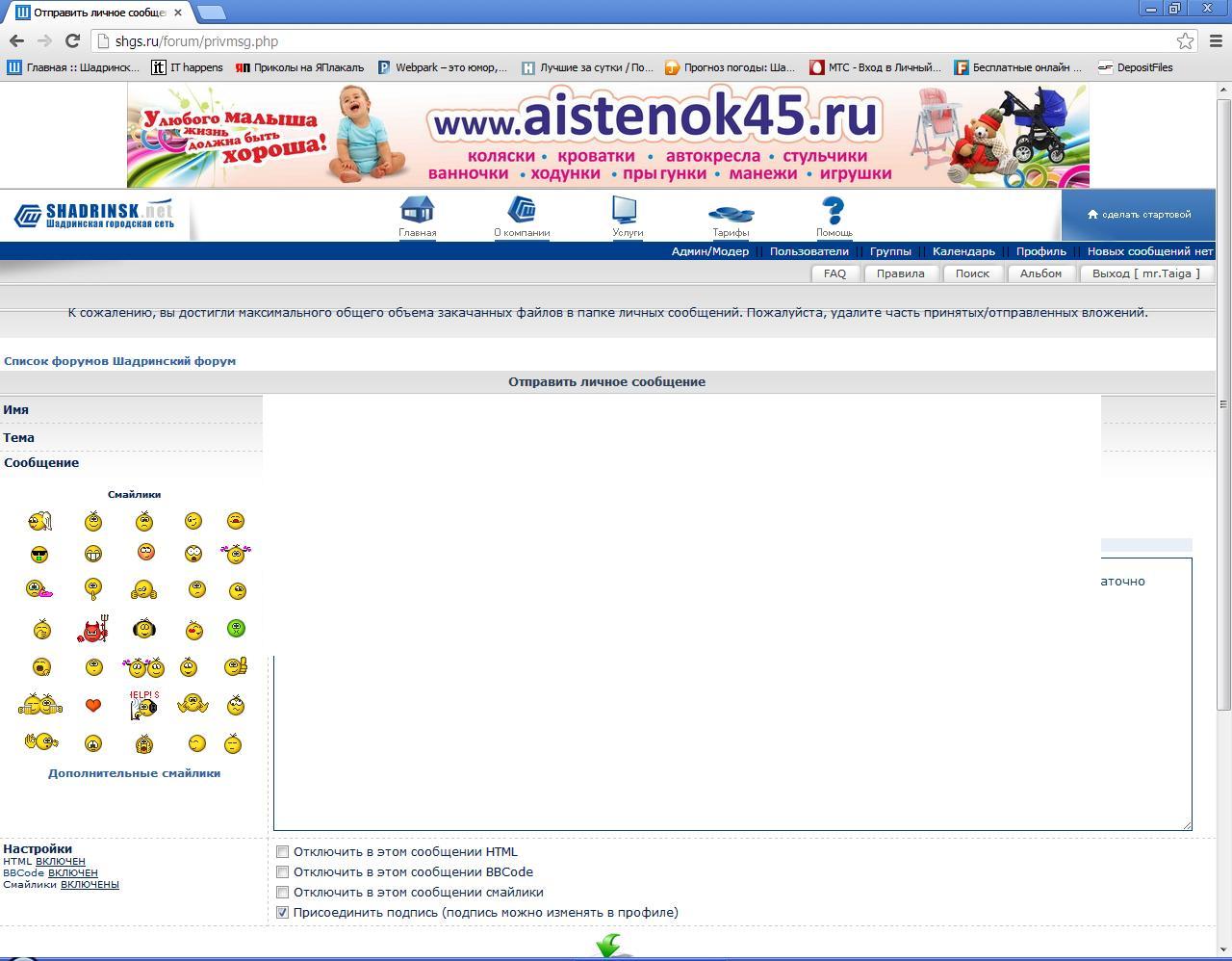Click the Поиск button

click(972, 273)
